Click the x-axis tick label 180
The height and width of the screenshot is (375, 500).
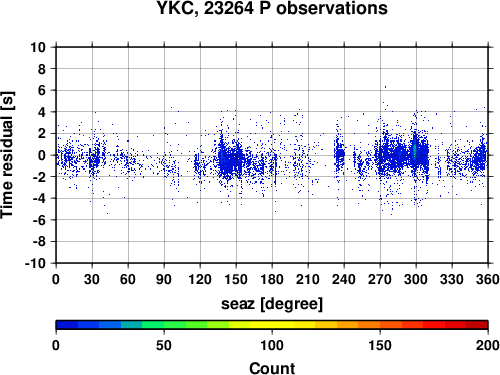272,279
